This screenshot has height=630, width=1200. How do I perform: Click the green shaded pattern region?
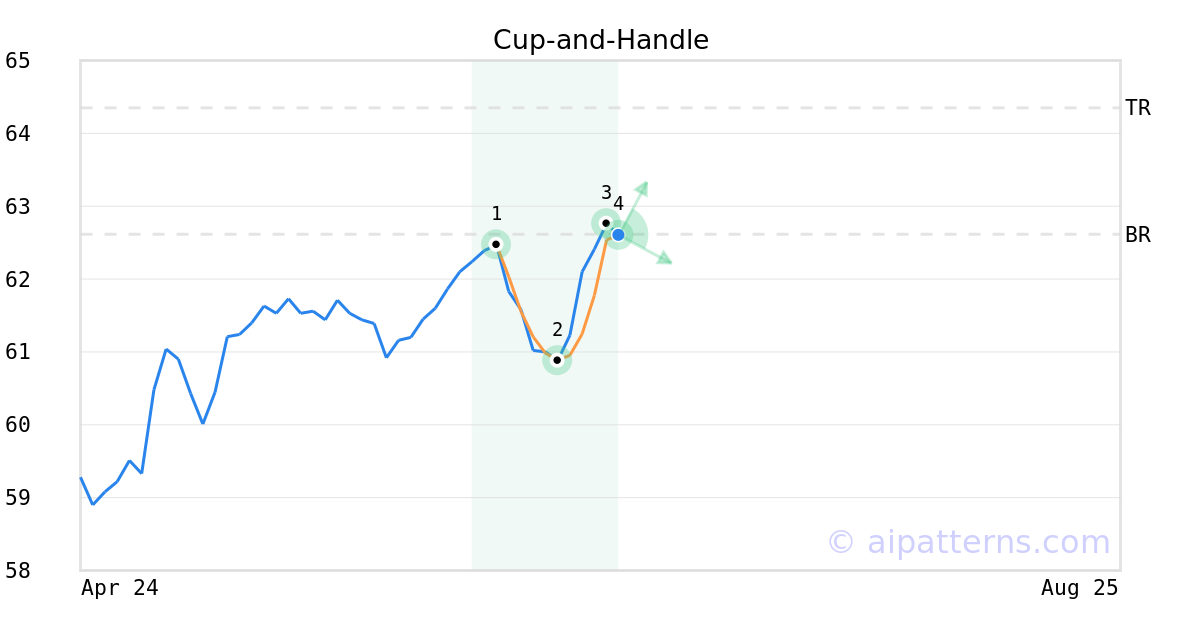click(x=545, y=450)
